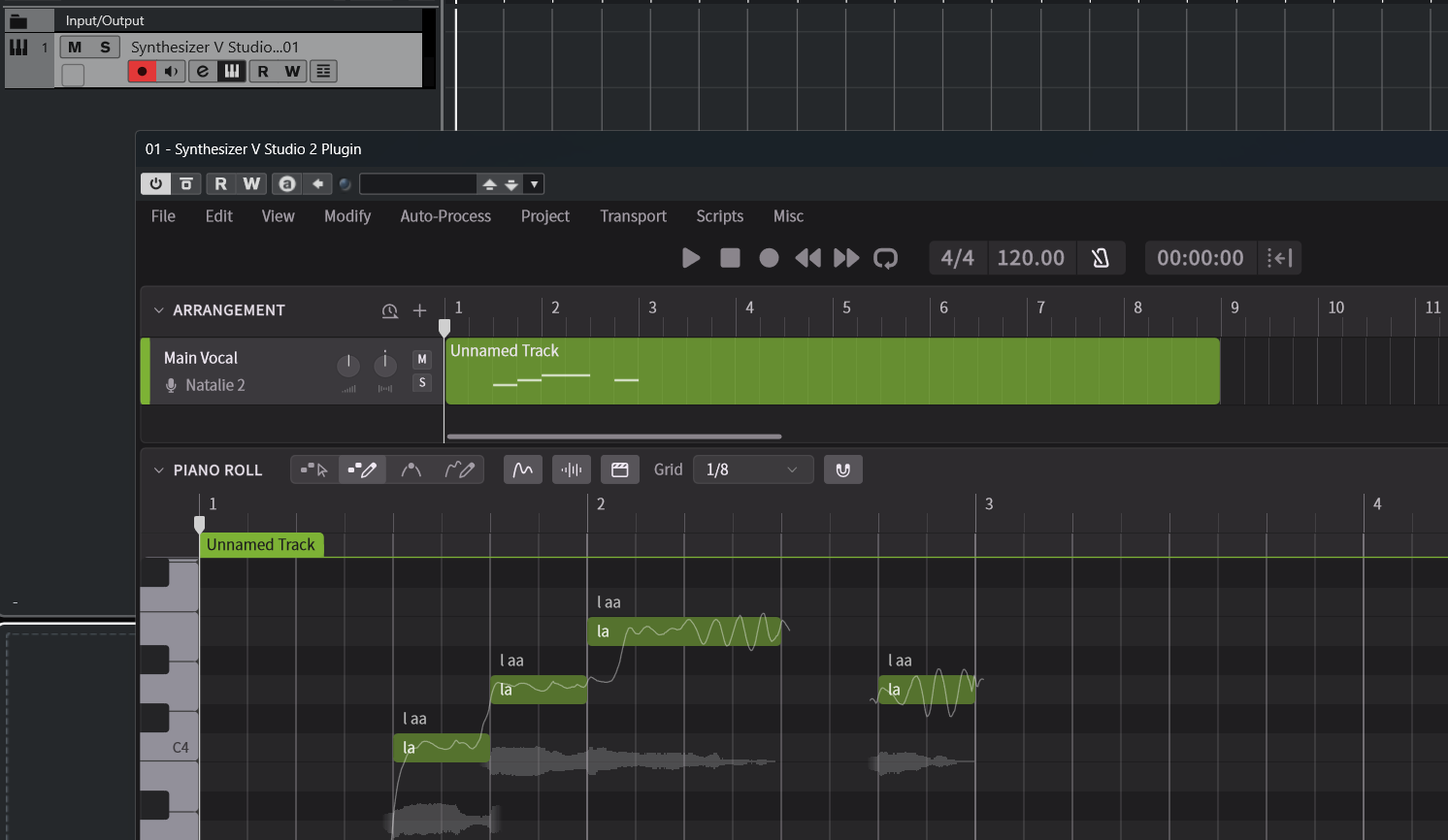
Task: Open the View menu
Action: pyautogui.click(x=279, y=216)
